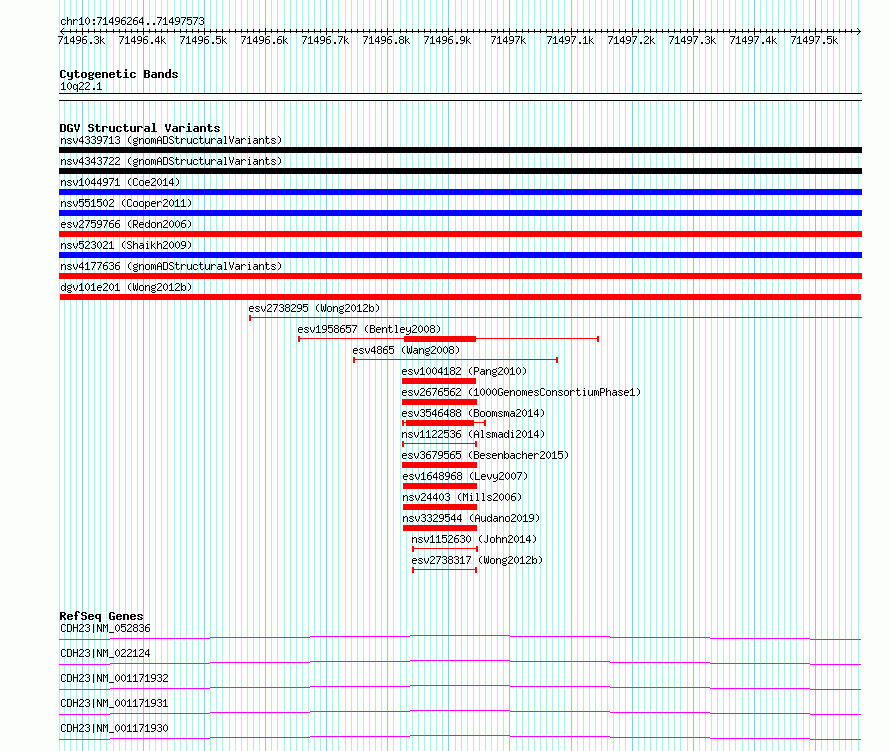Select the esv2738295 (Wong2012b) variant

pos(314,308)
